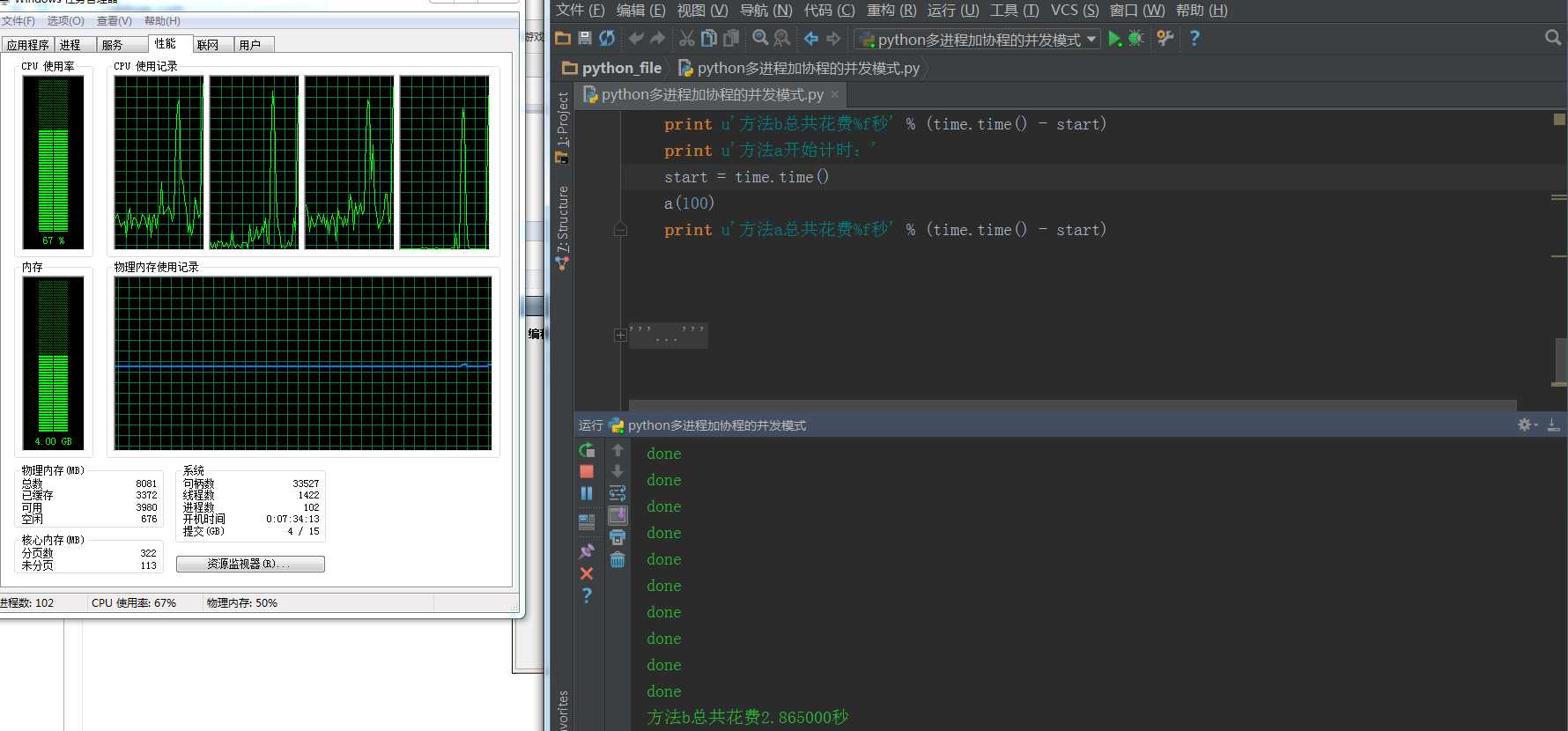Click the Redo arrow icon

coord(658,38)
